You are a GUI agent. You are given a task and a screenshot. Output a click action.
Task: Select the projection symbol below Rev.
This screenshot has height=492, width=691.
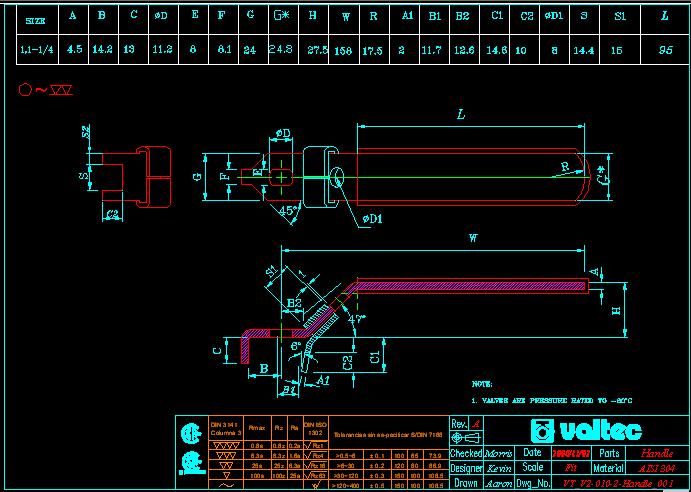[460, 438]
